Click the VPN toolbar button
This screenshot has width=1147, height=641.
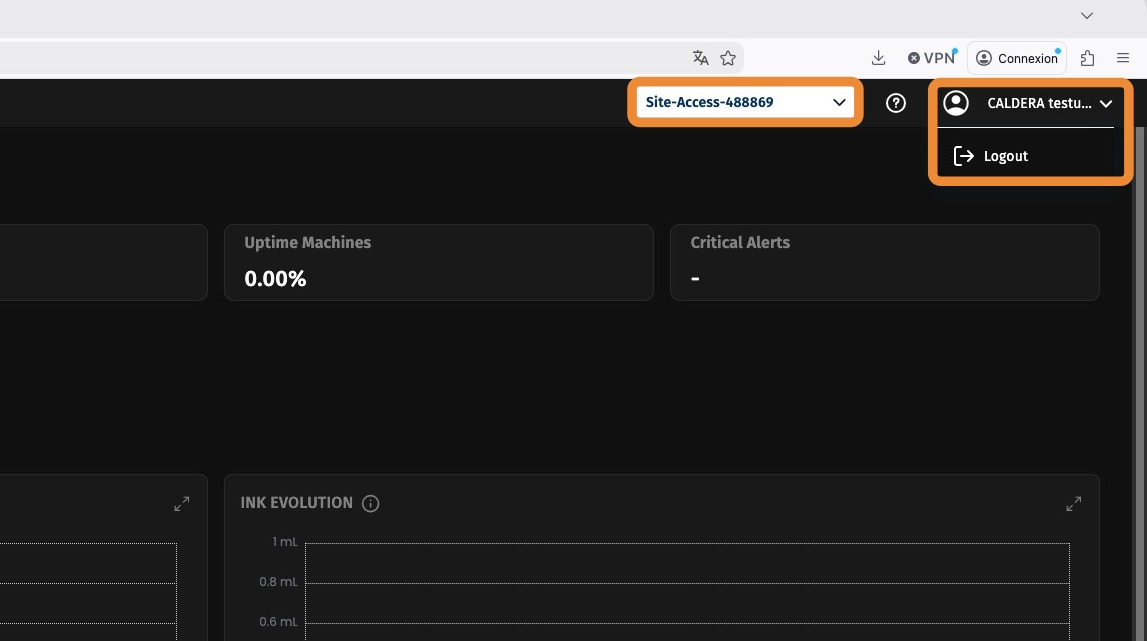pos(931,58)
